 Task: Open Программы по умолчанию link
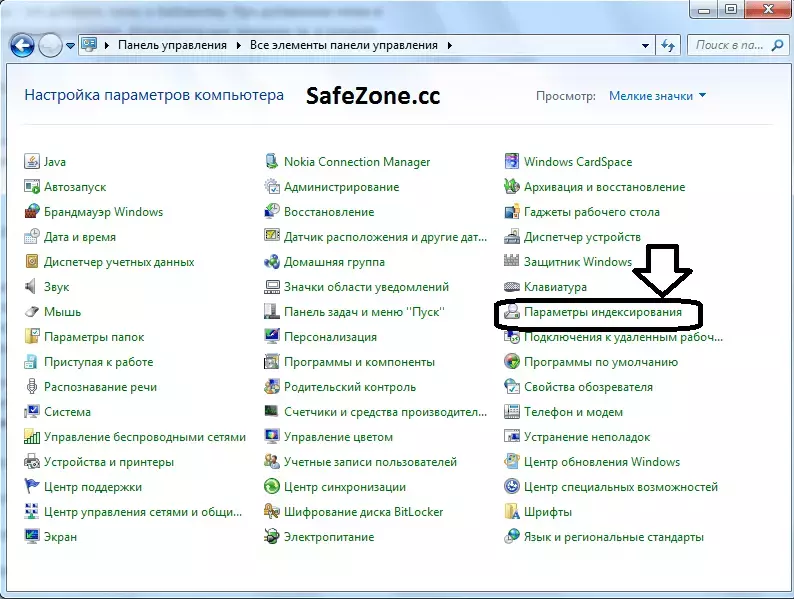601,362
